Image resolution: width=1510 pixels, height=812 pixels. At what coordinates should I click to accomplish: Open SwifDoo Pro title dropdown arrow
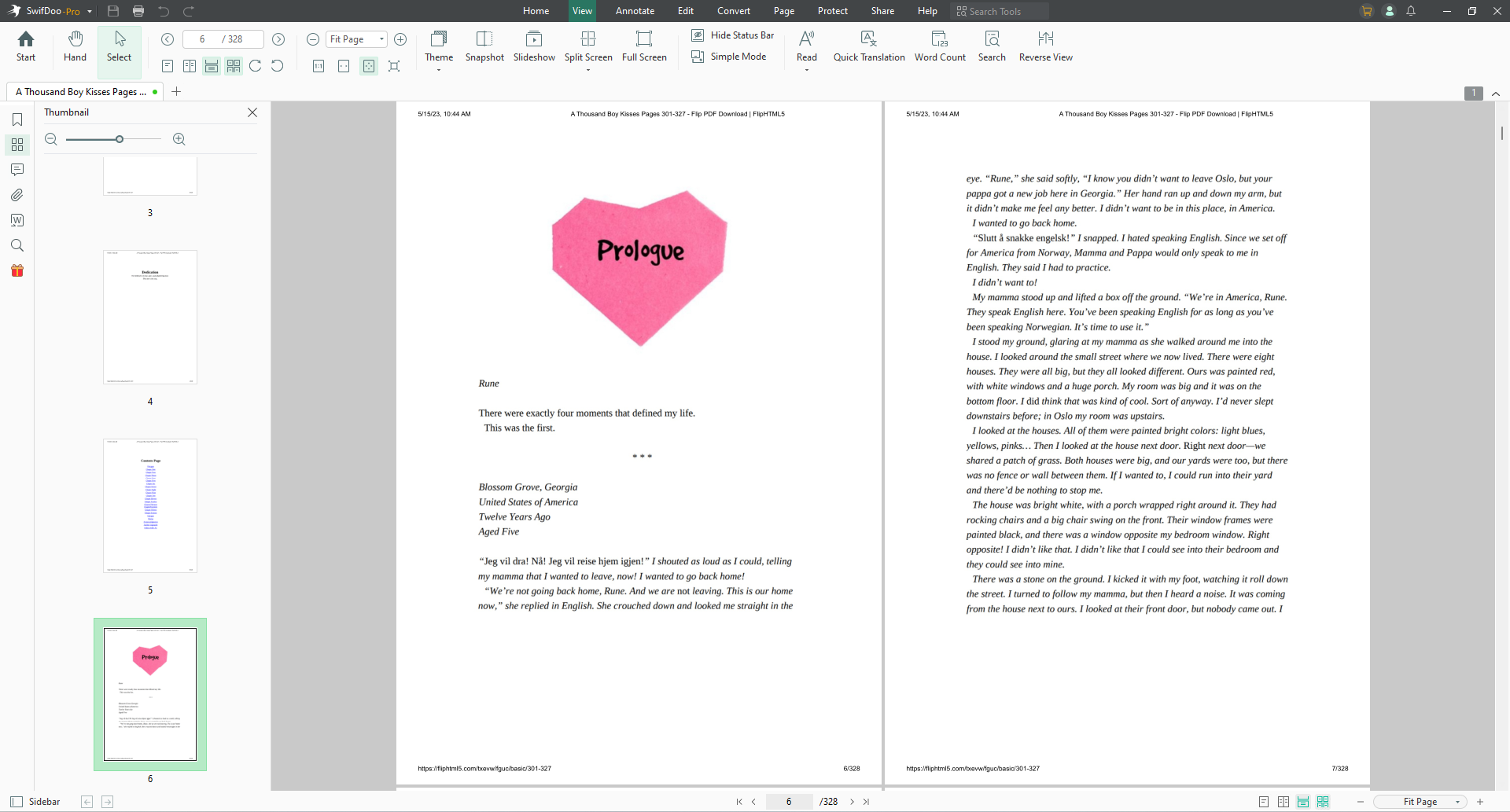coord(90,11)
